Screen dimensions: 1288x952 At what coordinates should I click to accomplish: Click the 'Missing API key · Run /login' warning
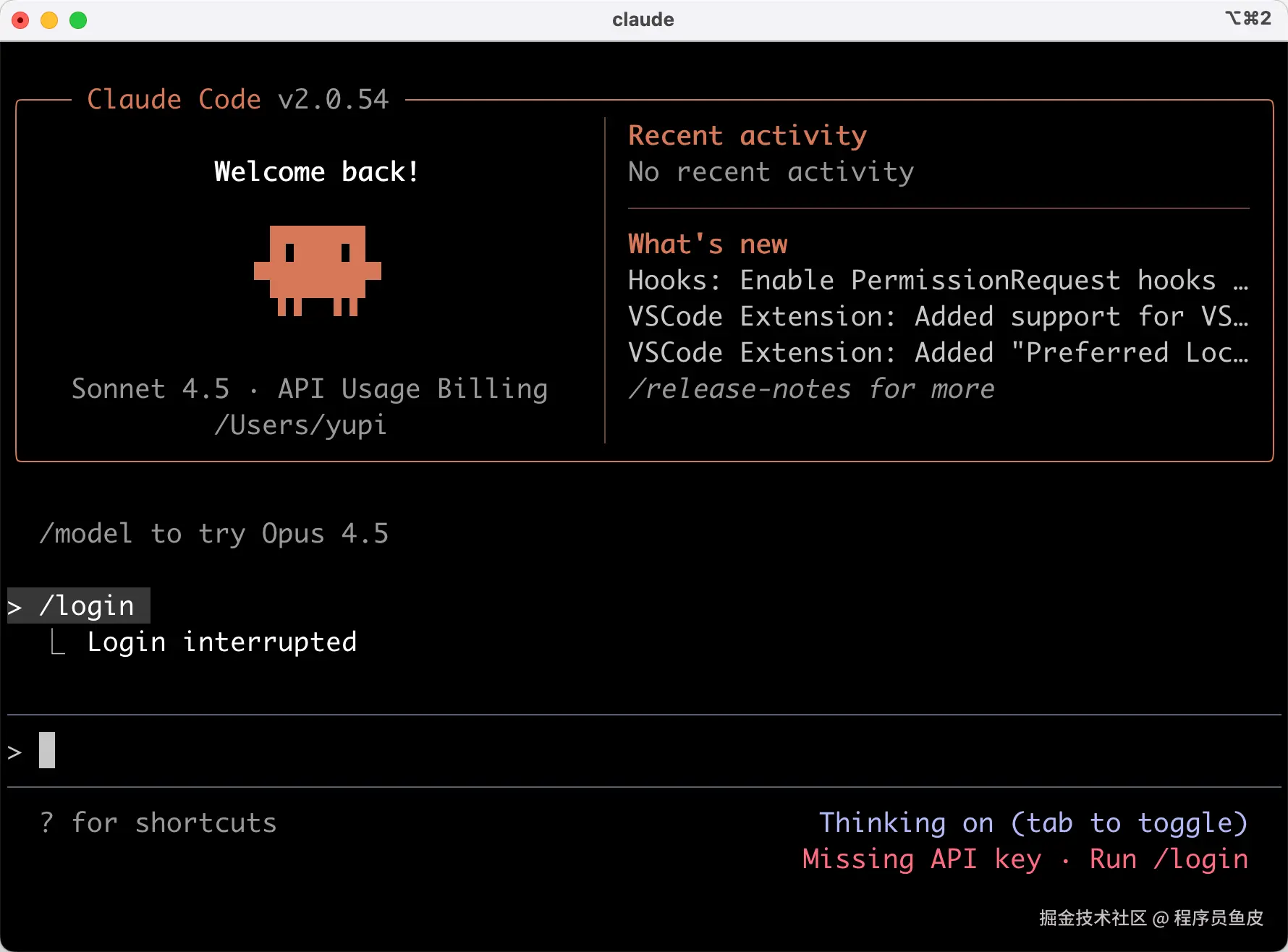point(1025,859)
